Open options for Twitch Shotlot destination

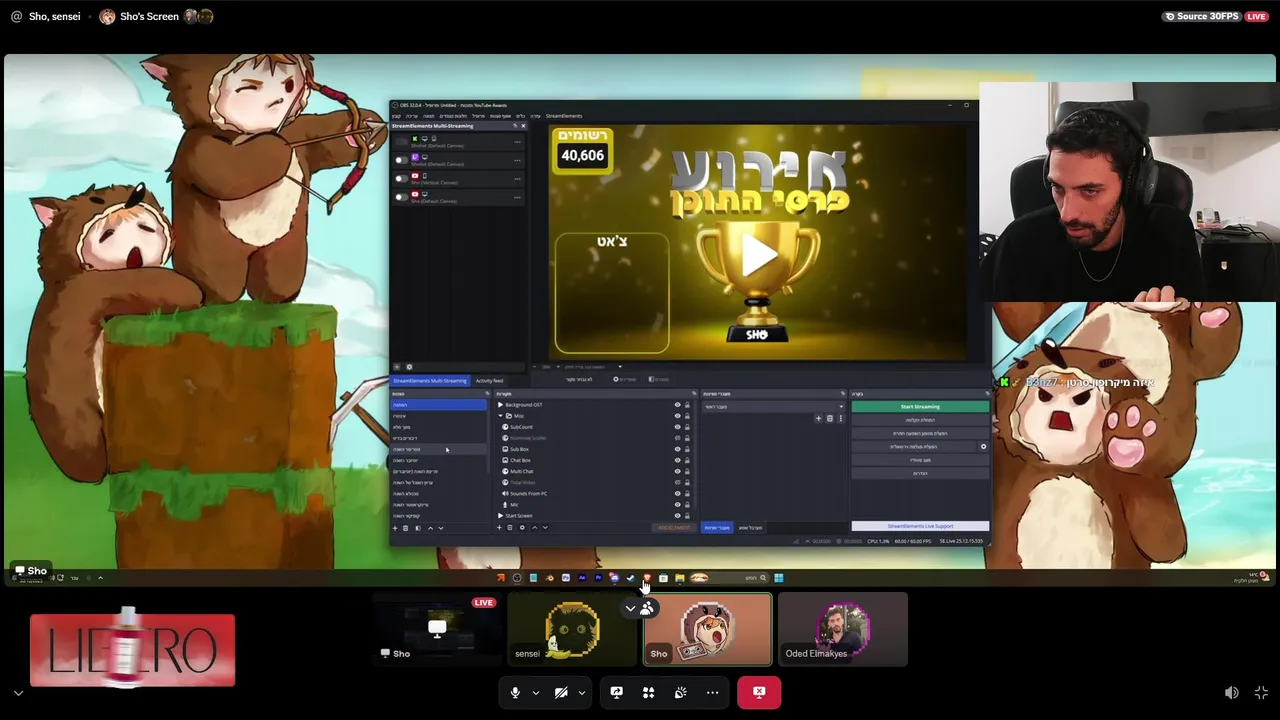tap(517, 160)
